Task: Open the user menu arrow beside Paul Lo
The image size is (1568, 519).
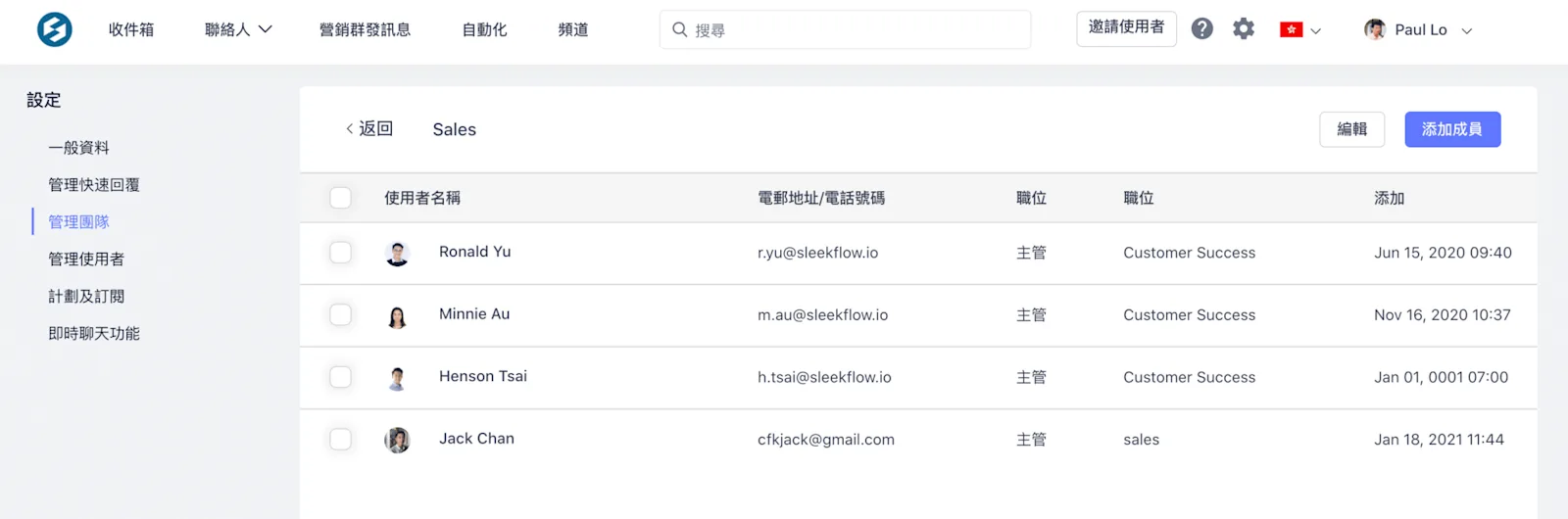Action: coord(1467,31)
